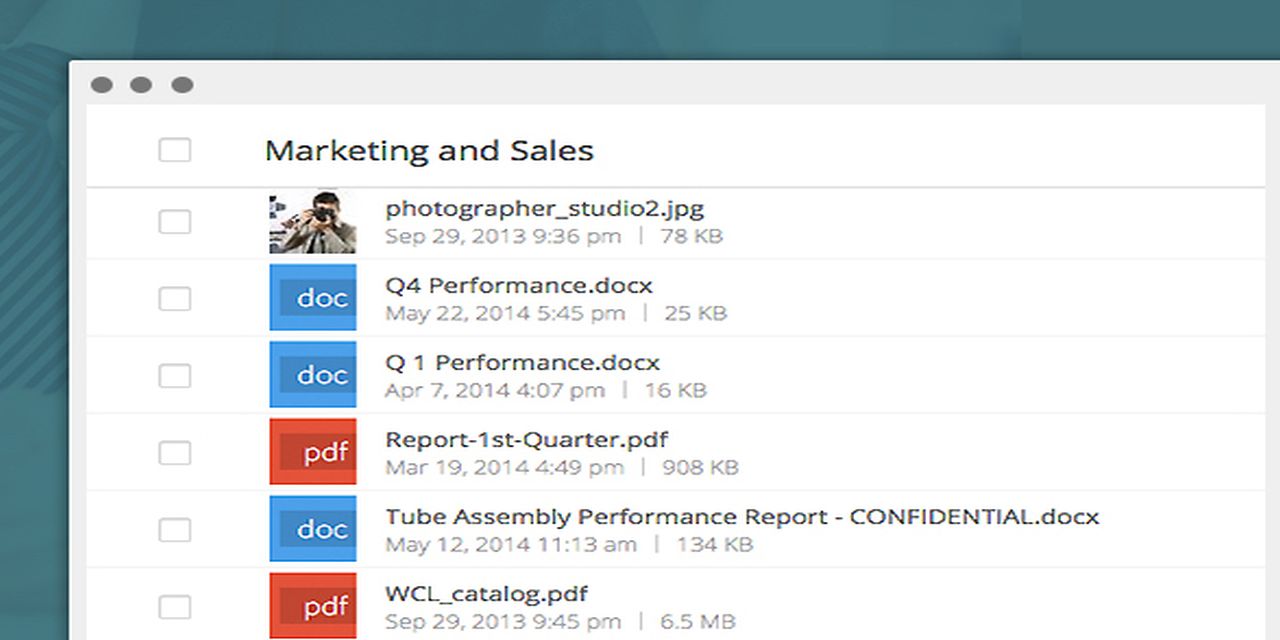Open the photographer_studio2.jpg image thumbnail

[312, 222]
